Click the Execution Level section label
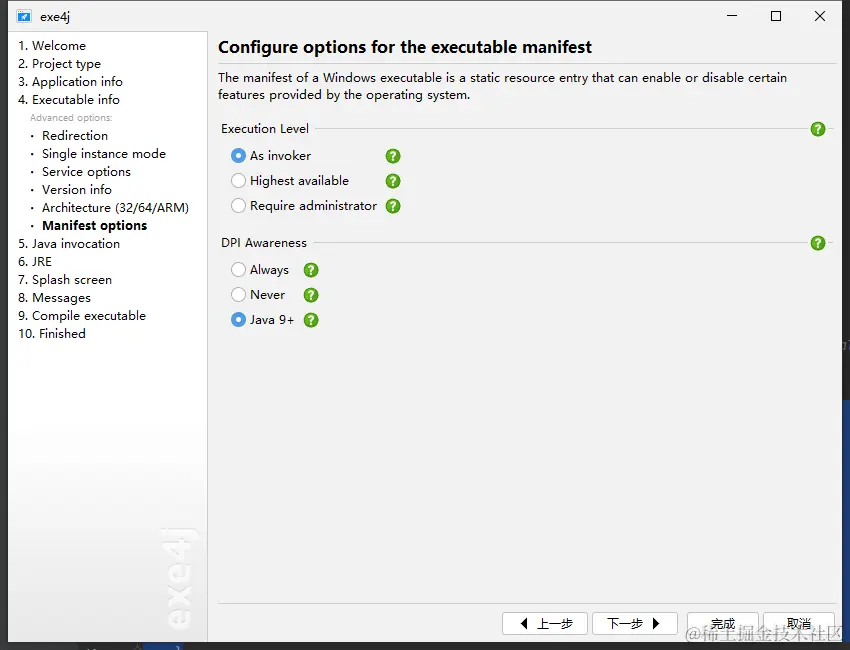The image size is (850, 650). tap(265, 129)
